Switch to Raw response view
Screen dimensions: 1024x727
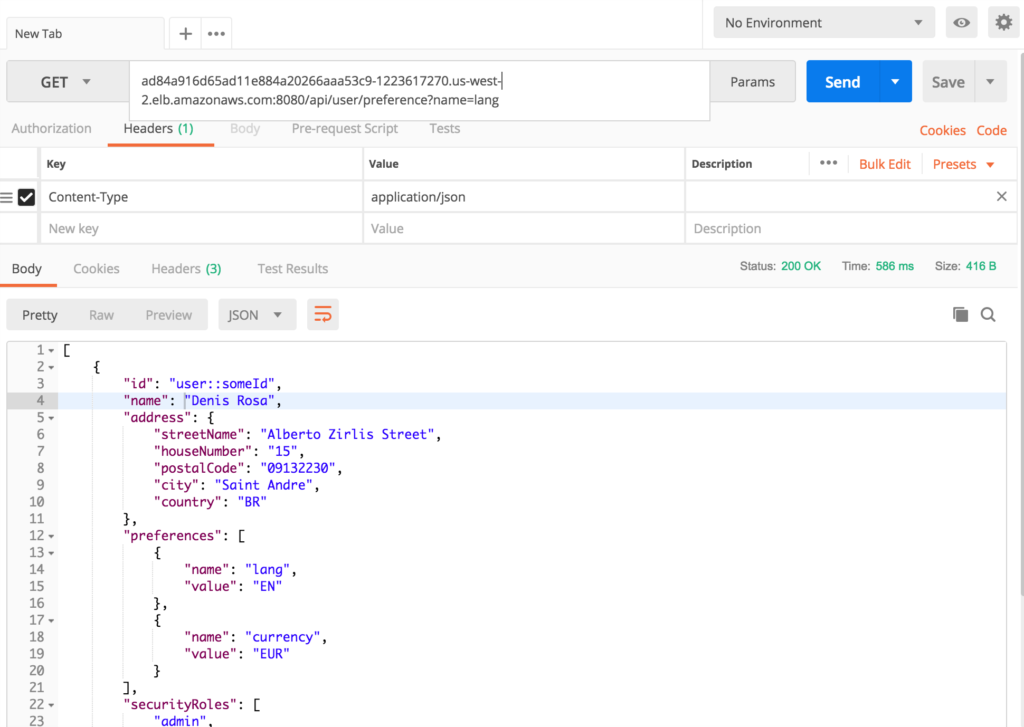click(101, 315)
